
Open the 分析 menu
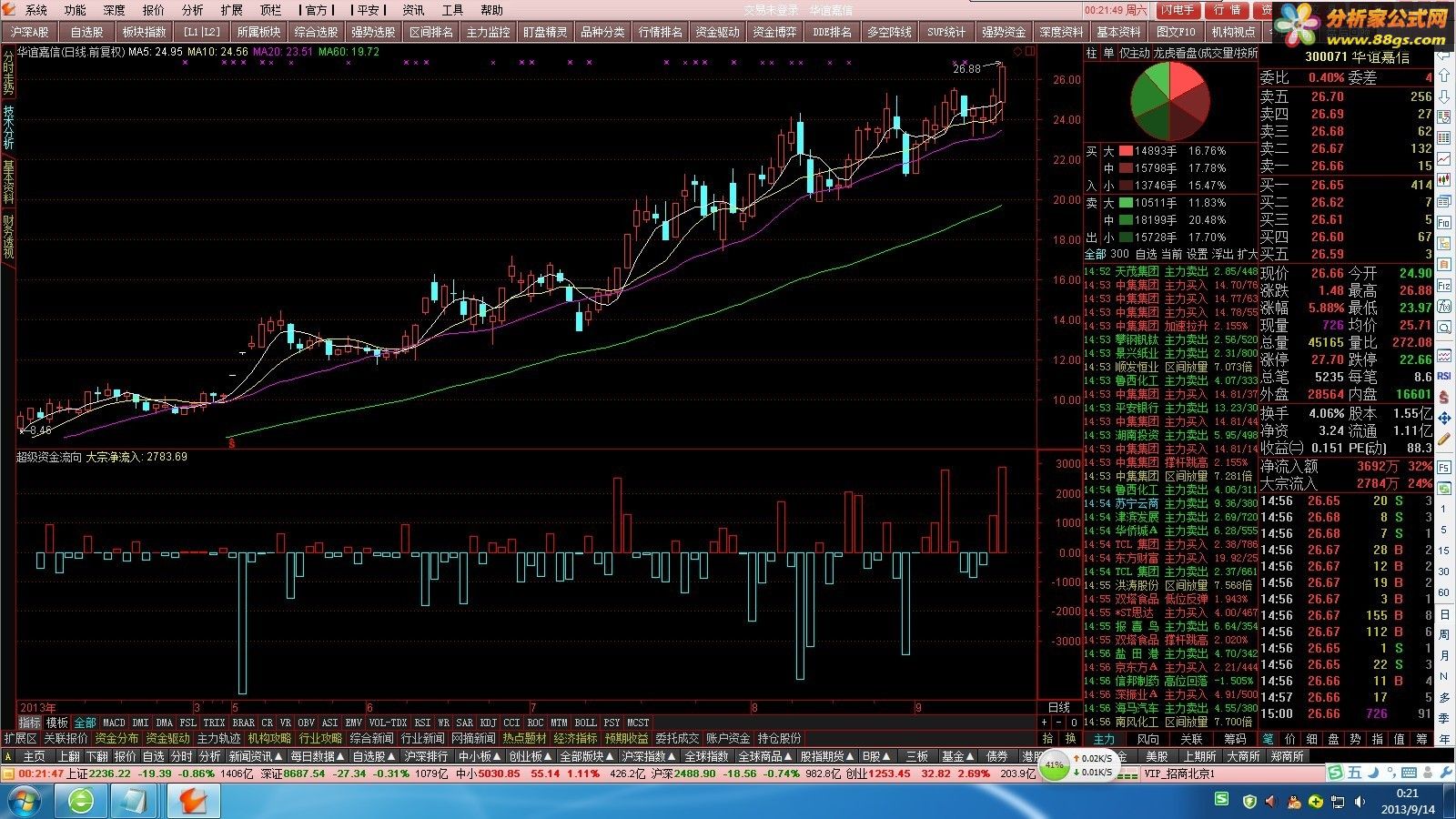(x=193, y=10)
